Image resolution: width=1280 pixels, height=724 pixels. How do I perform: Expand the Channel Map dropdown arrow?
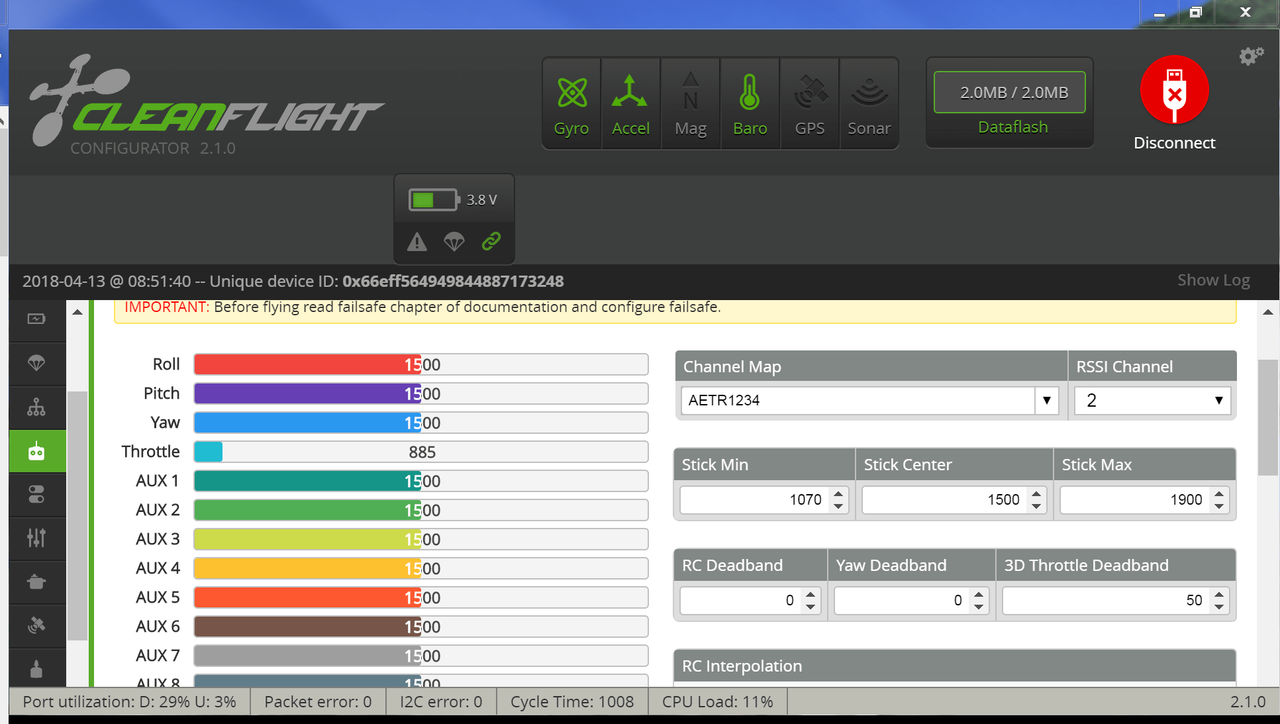pos(1046,401)
